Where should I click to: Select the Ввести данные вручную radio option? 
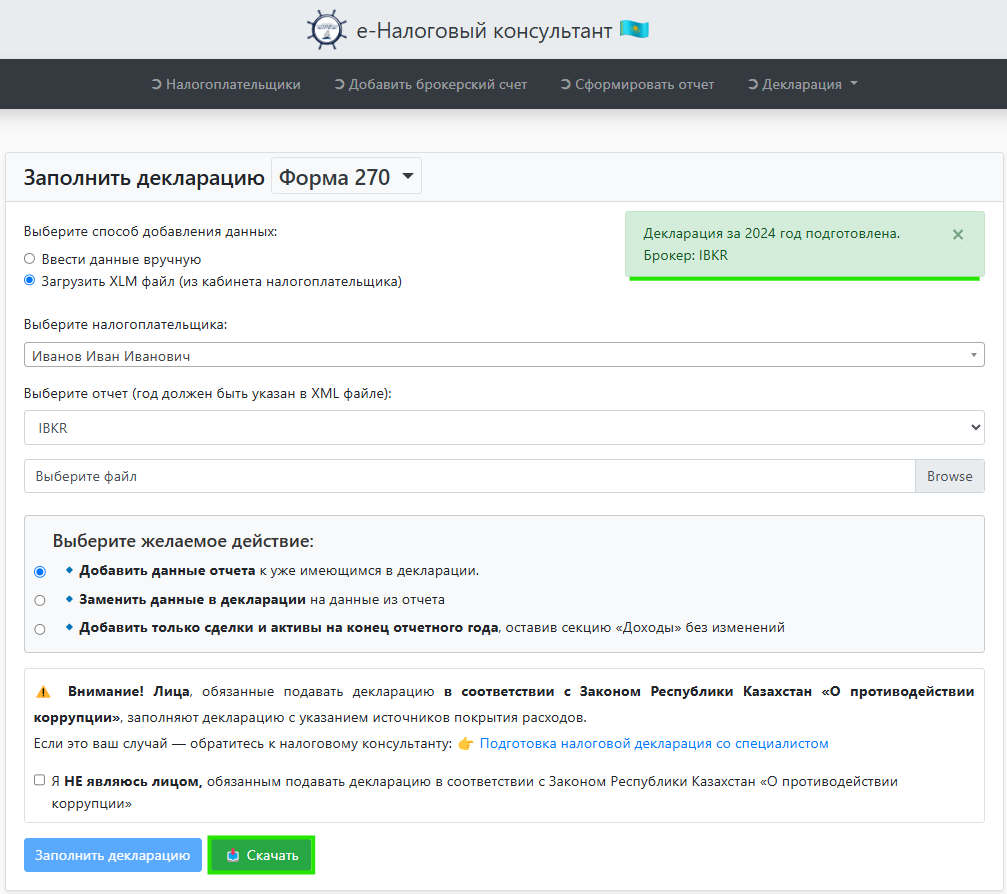pos(29,259)
